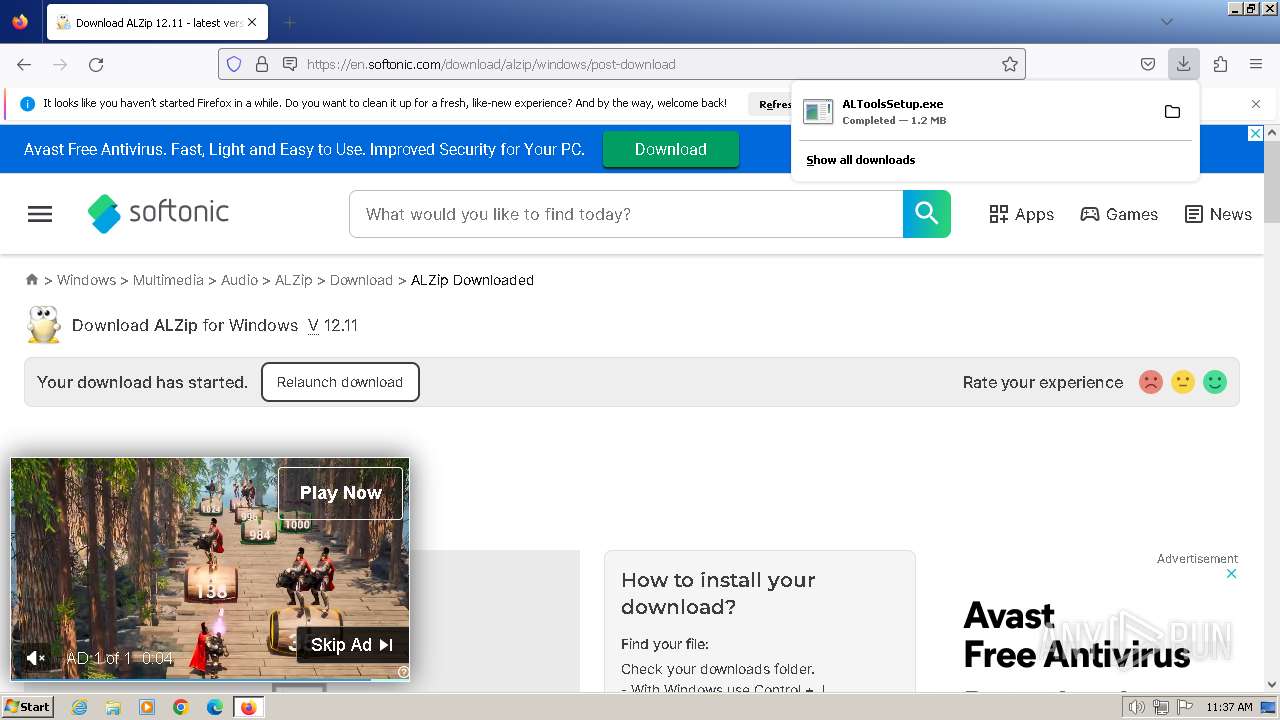Click the home breadcrumb icon
Image resolution: width=1280 pixels, height=720 pixels.
coord(32,280)
